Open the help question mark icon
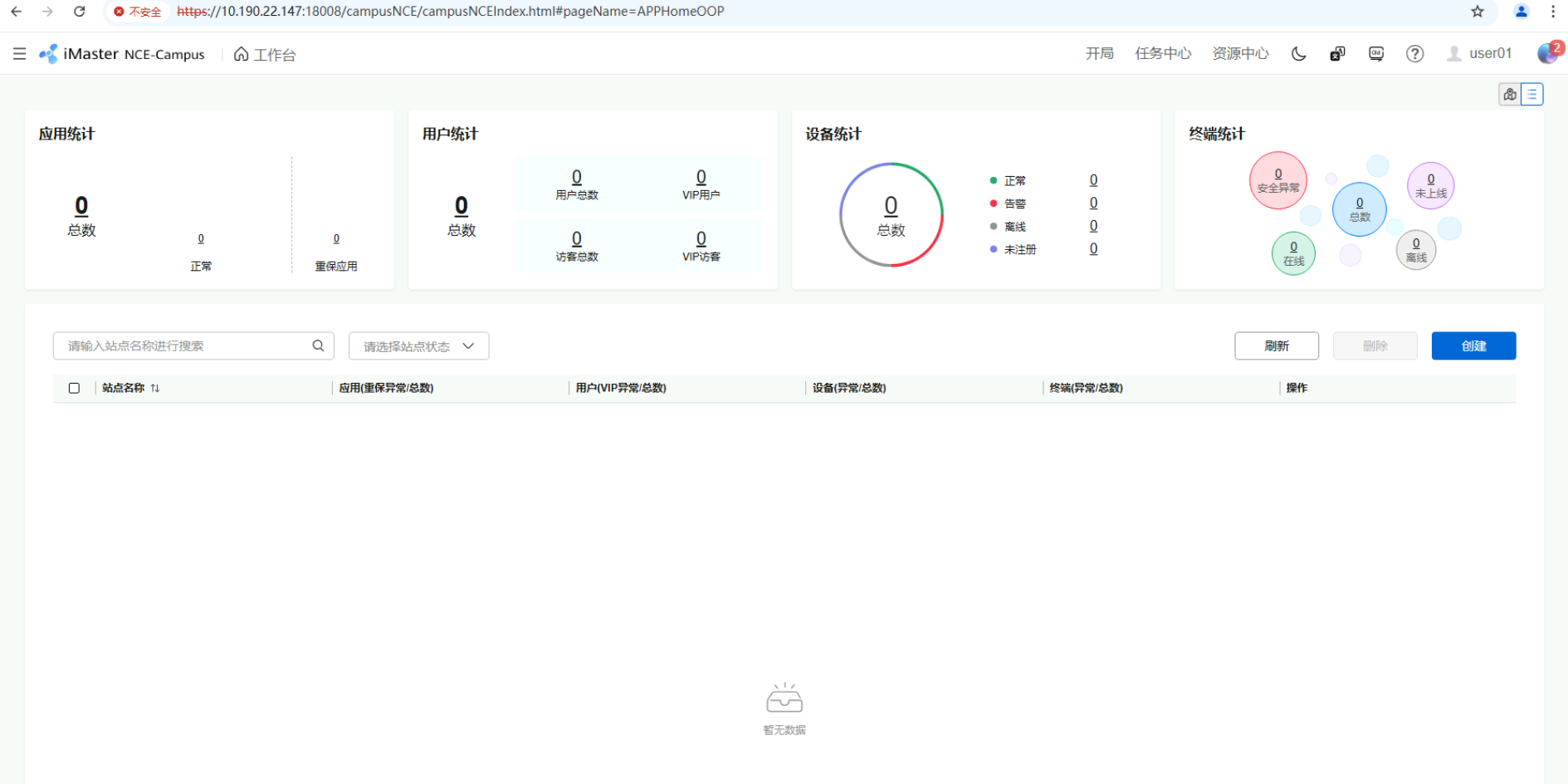 pyautogui.click(x=1414, y=54)
